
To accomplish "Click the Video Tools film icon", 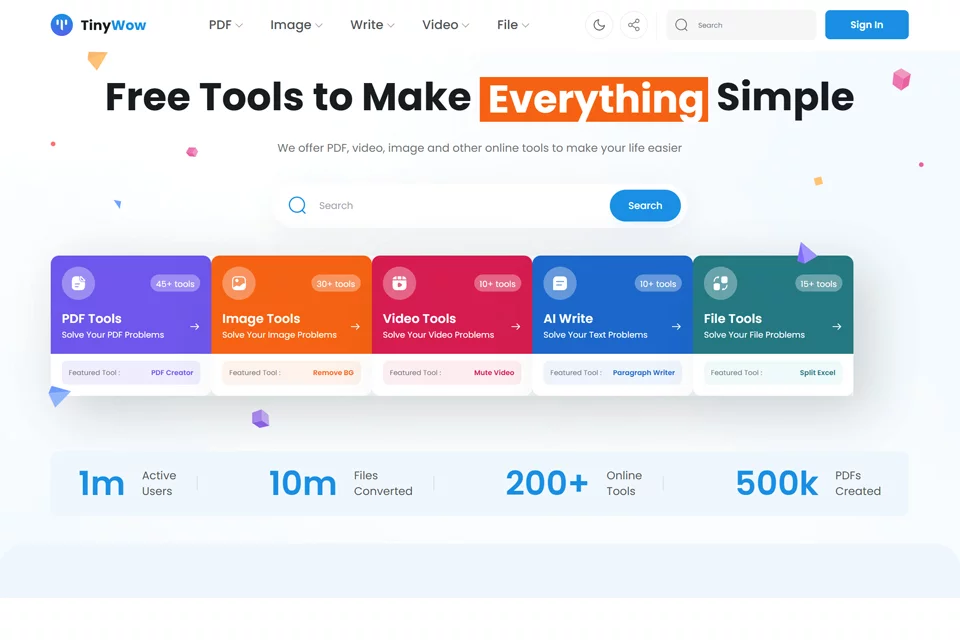I will [399, 284].
